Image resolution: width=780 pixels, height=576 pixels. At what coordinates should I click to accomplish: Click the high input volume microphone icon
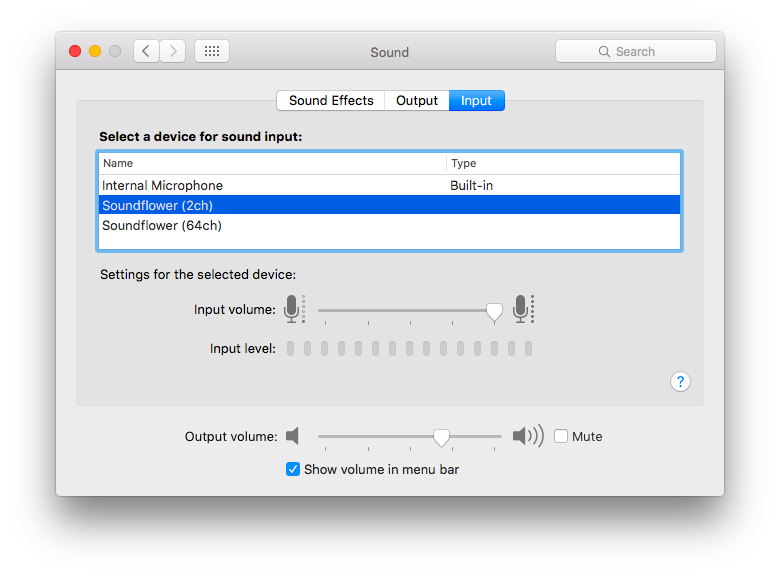(x=521, y=309)
